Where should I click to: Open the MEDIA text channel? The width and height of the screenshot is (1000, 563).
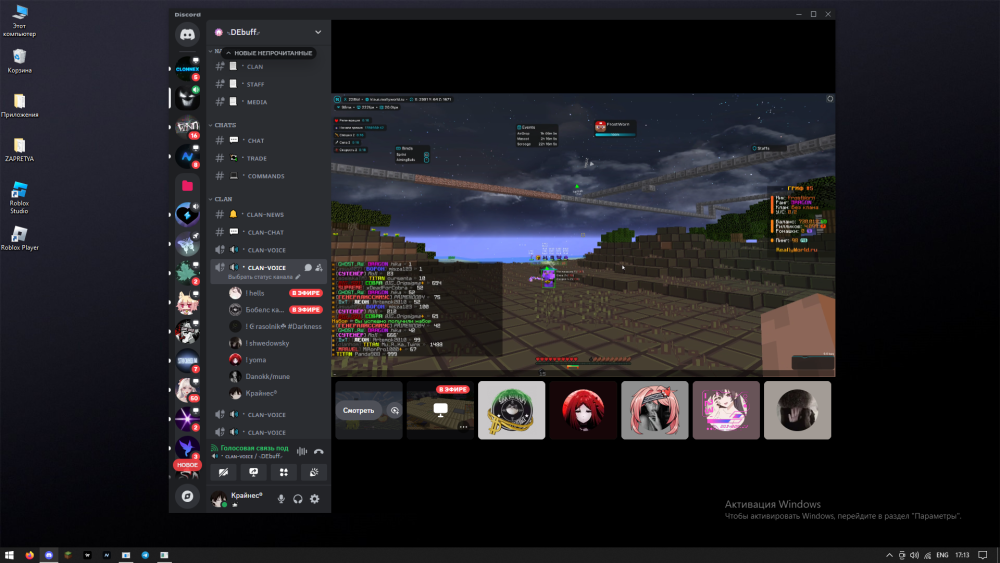pos(268,102)
